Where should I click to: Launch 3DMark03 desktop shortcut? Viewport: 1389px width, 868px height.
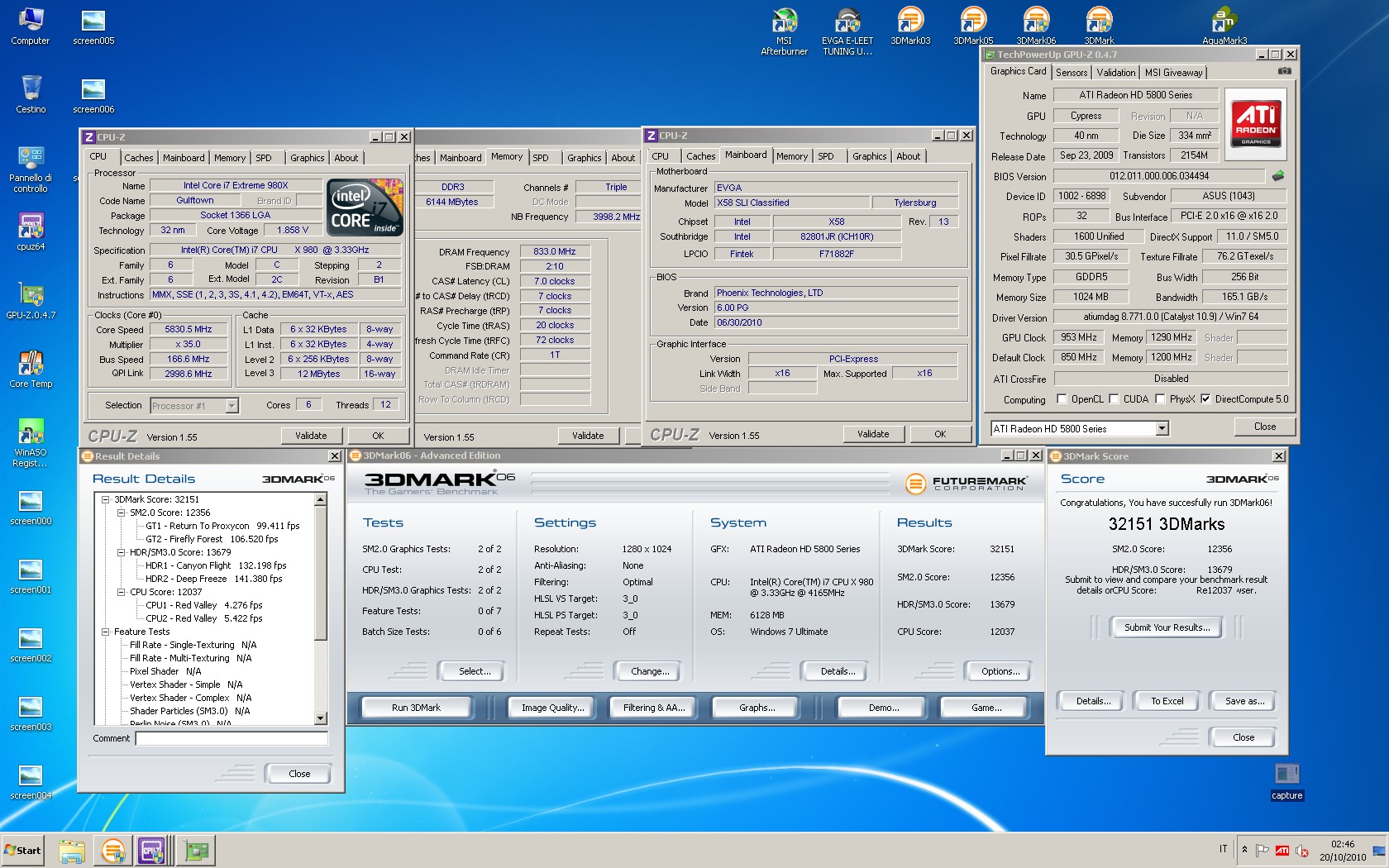click(x=910, y=26)
